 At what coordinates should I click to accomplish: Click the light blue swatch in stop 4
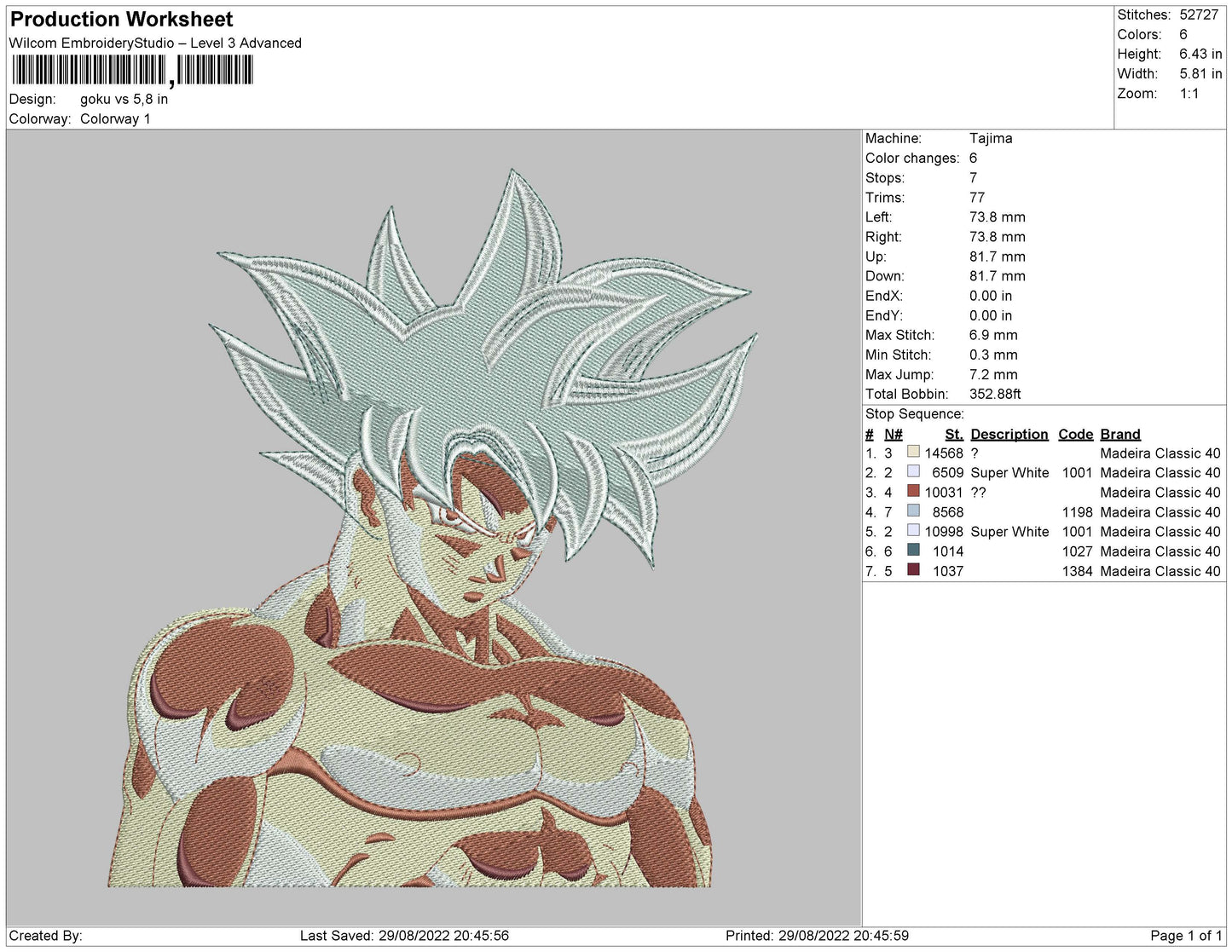[x=914, y=511]
